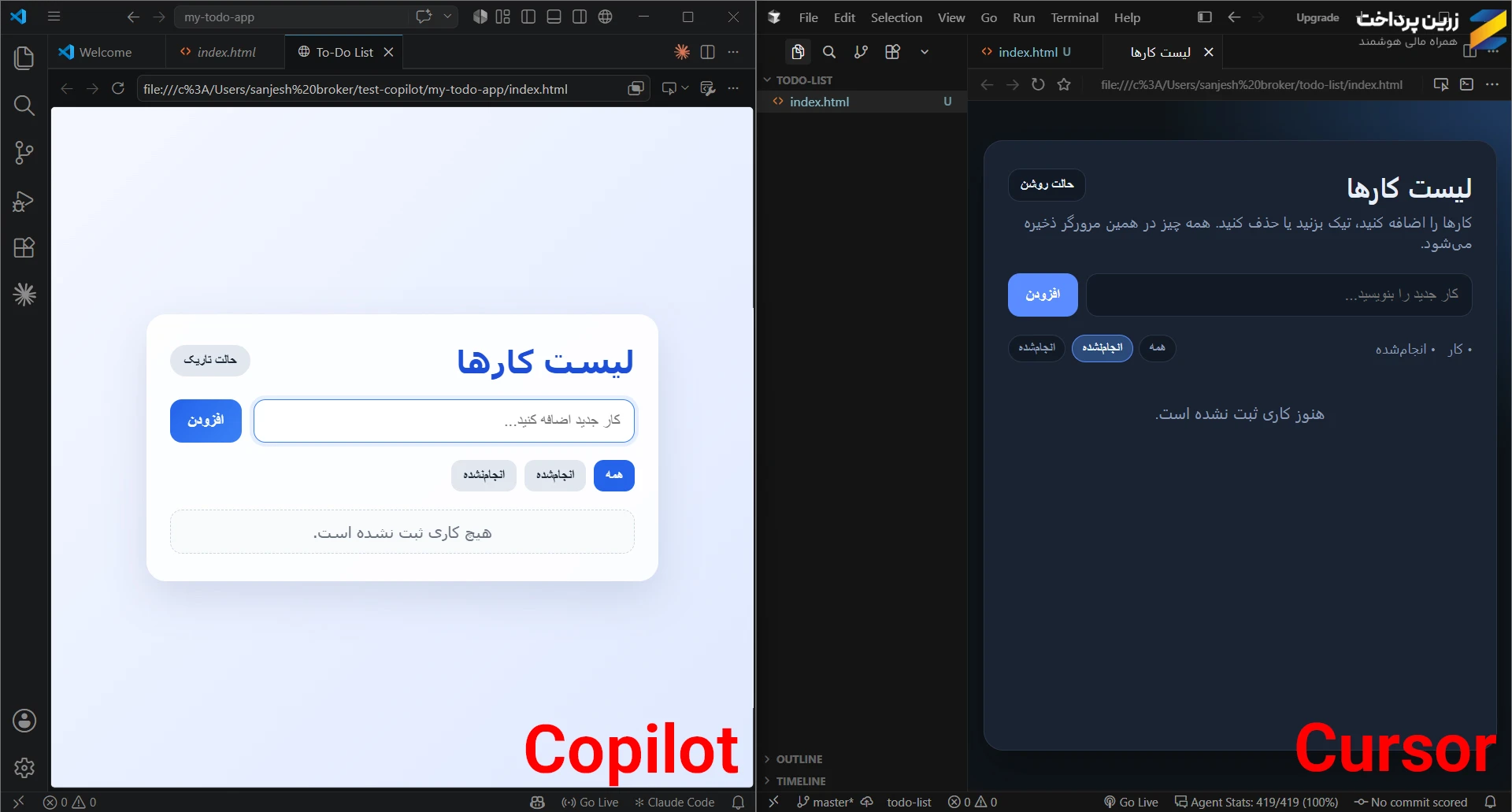
Task: Click Claude Code in VS Code status bar
Action: pyautogui.click(x=675, y=802)
